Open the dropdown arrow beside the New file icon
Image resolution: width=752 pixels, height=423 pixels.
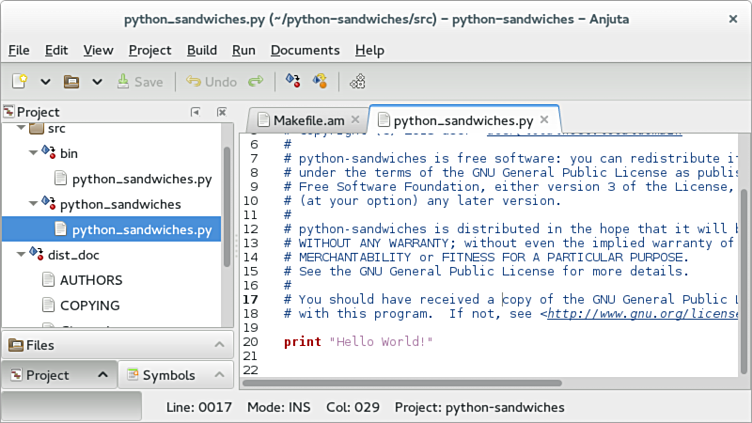pyautogui.click(x=45, y=81)
